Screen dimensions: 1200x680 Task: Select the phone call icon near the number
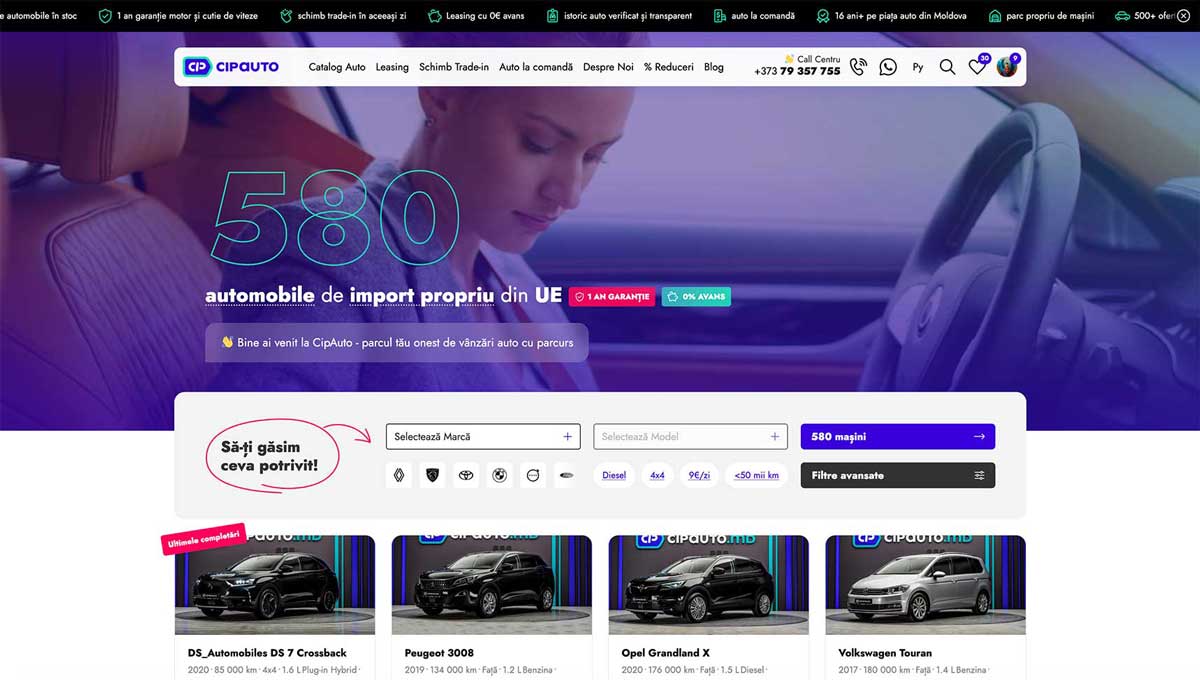[x=858, y=67]
